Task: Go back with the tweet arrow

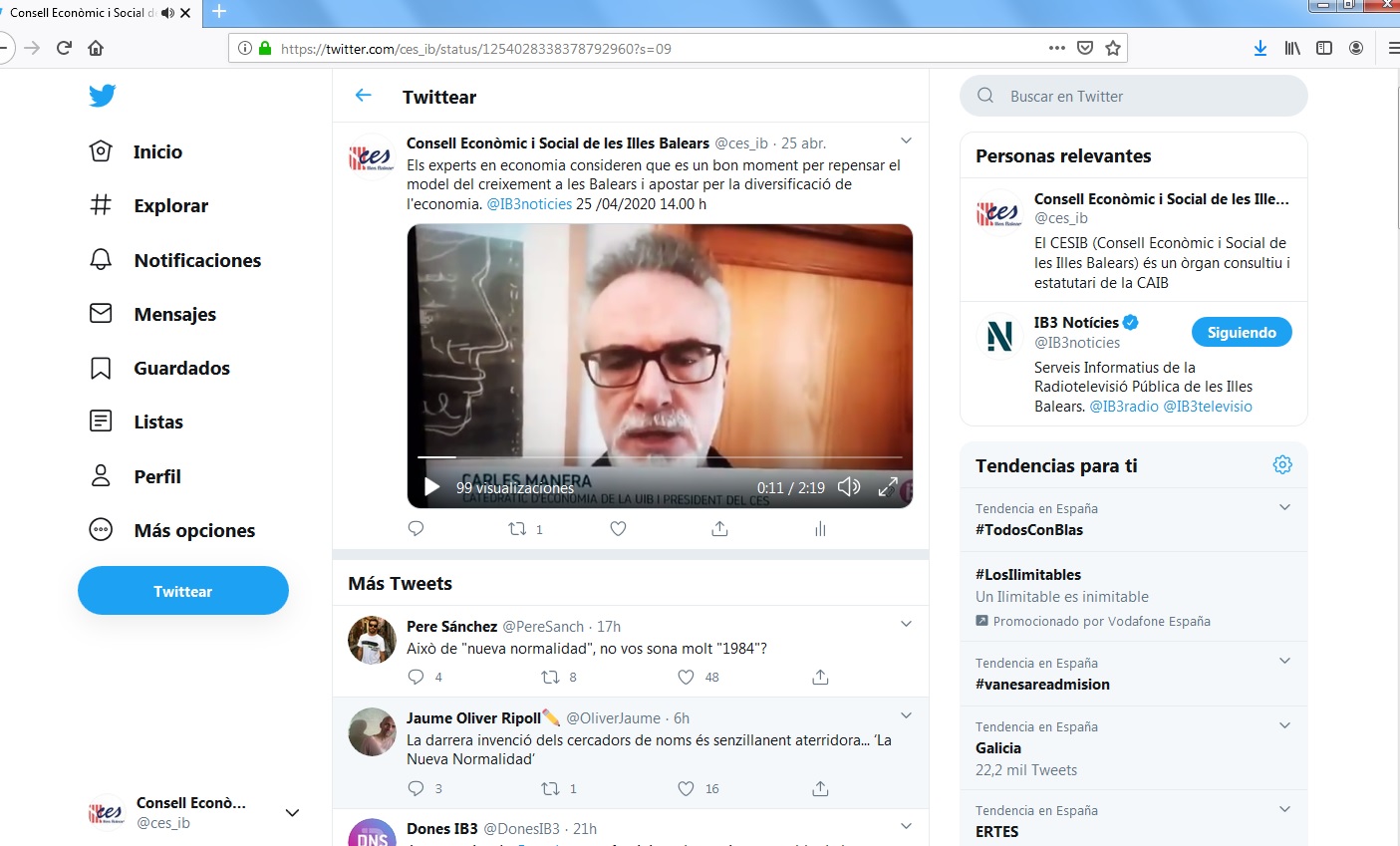Action: tap(363, 96)
